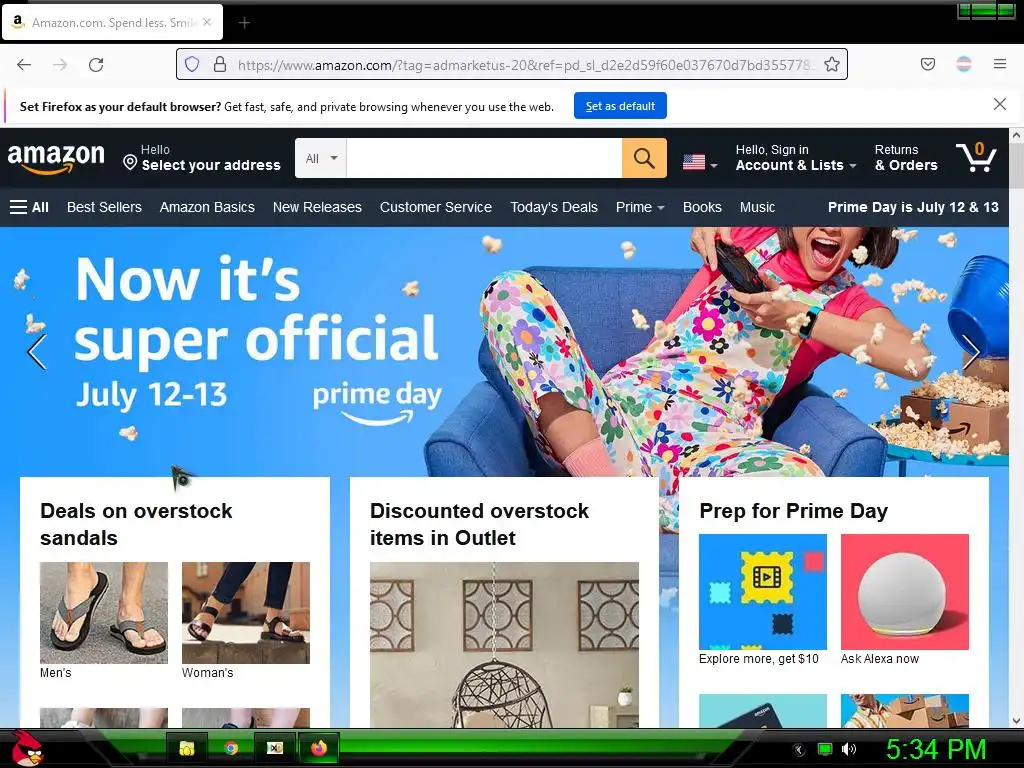This screenshot has width=1024, height=768.
Task: Go back using browser back arrow
Action: pos(24,64)
